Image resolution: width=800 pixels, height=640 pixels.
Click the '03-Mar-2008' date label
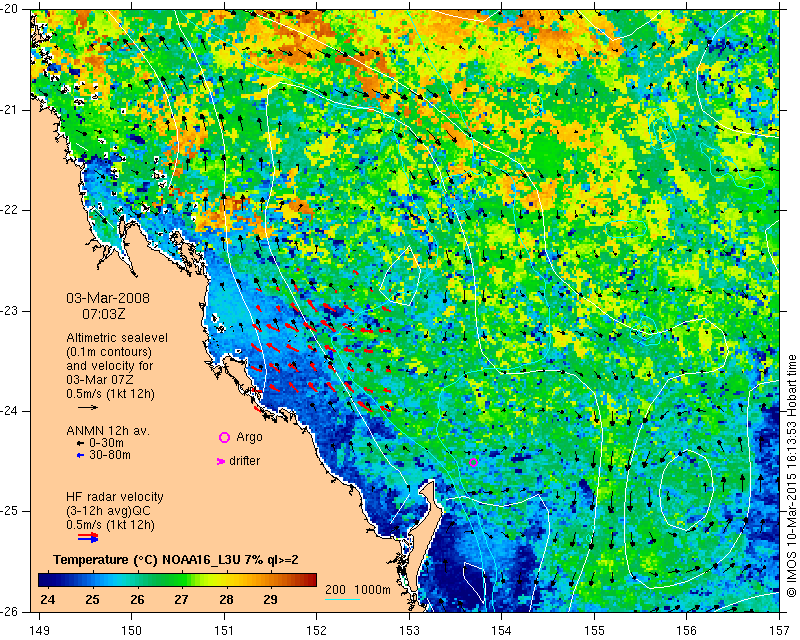click(x=108, y=298)
